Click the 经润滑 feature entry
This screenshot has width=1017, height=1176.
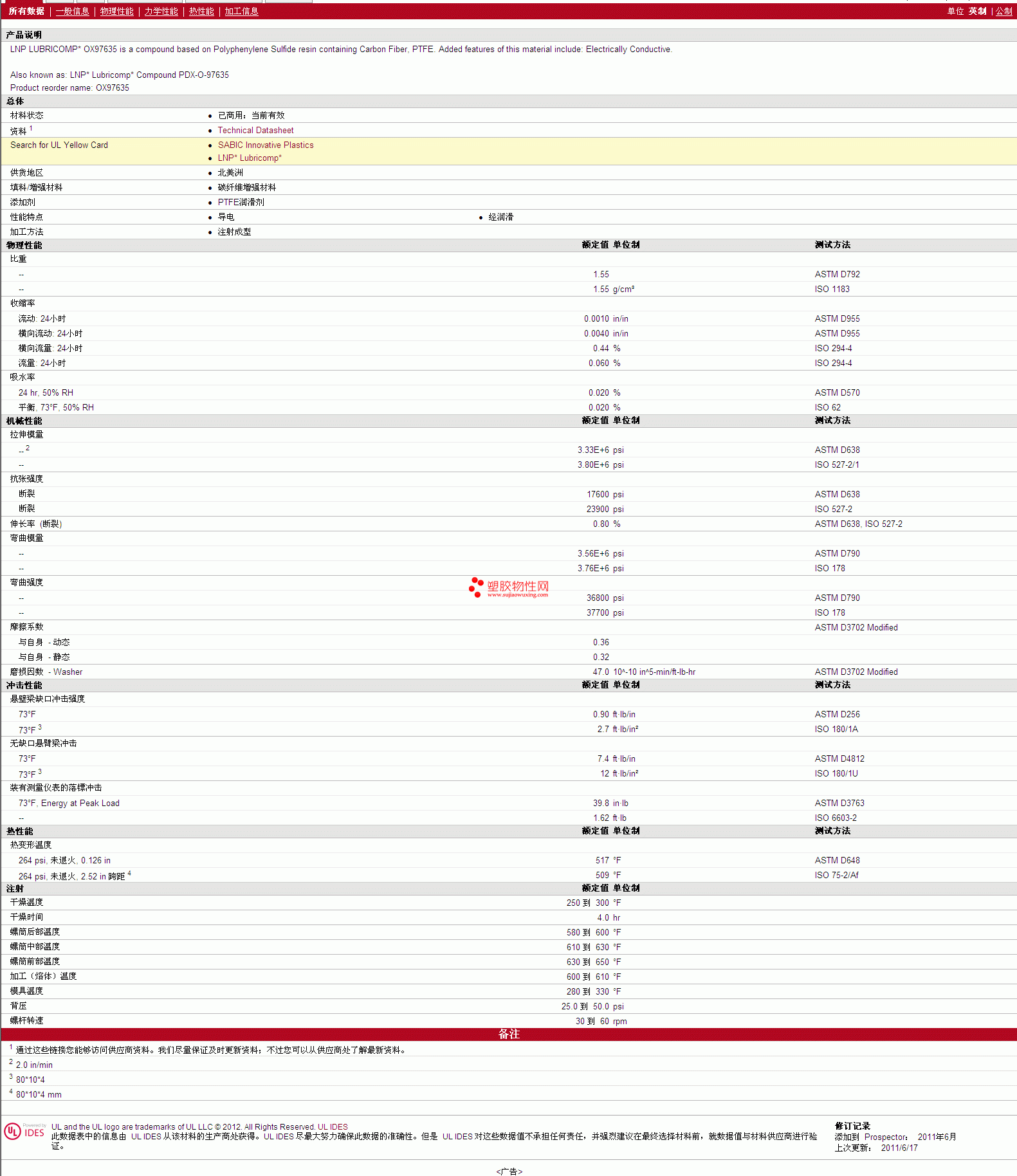(500, 217)
